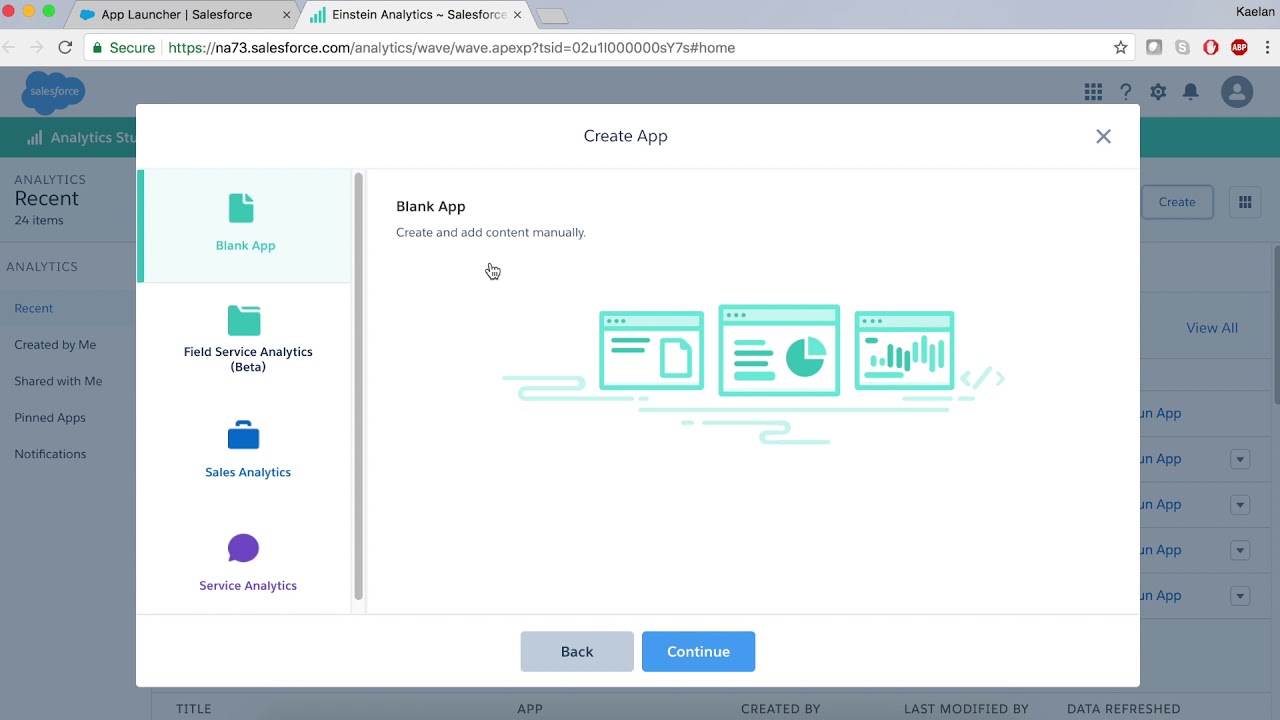Click the Analytics Studio bar chart icon
The height and width of the screenshot is (720, 1280).
[x=35, y=138]
